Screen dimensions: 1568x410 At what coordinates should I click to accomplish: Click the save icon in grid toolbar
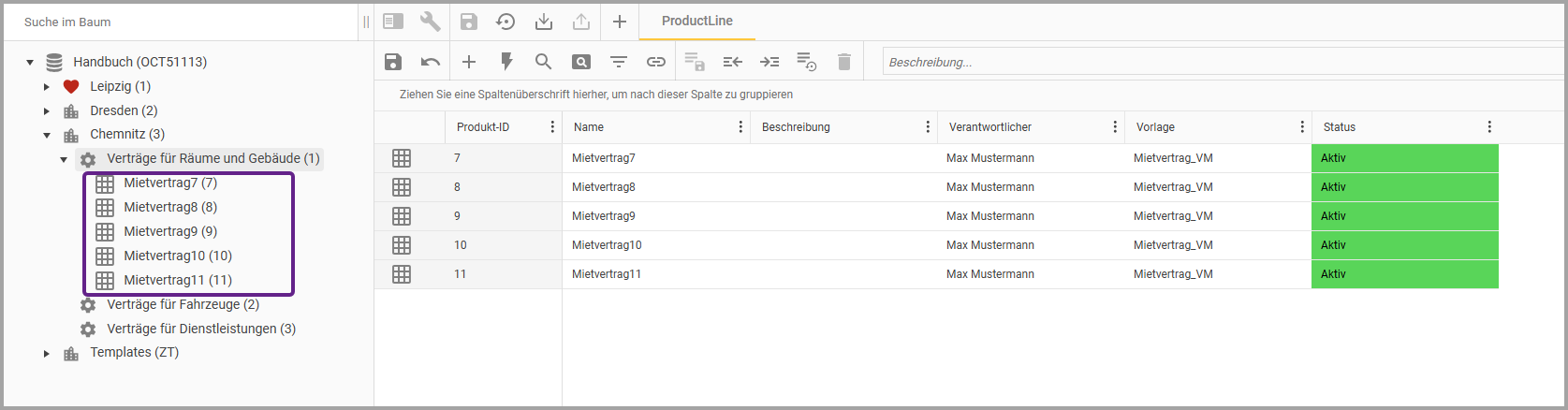[x=393, y=62]
